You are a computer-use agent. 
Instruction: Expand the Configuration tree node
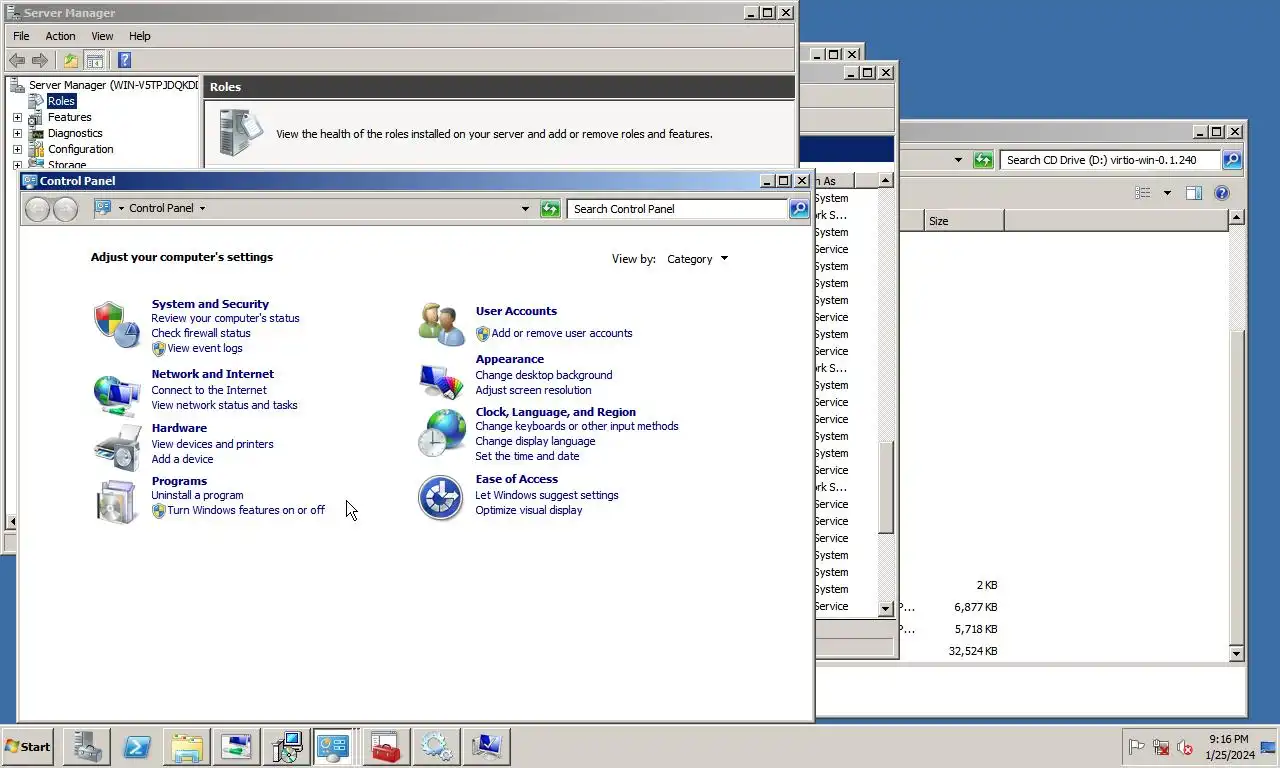click(x=17, y=149)
